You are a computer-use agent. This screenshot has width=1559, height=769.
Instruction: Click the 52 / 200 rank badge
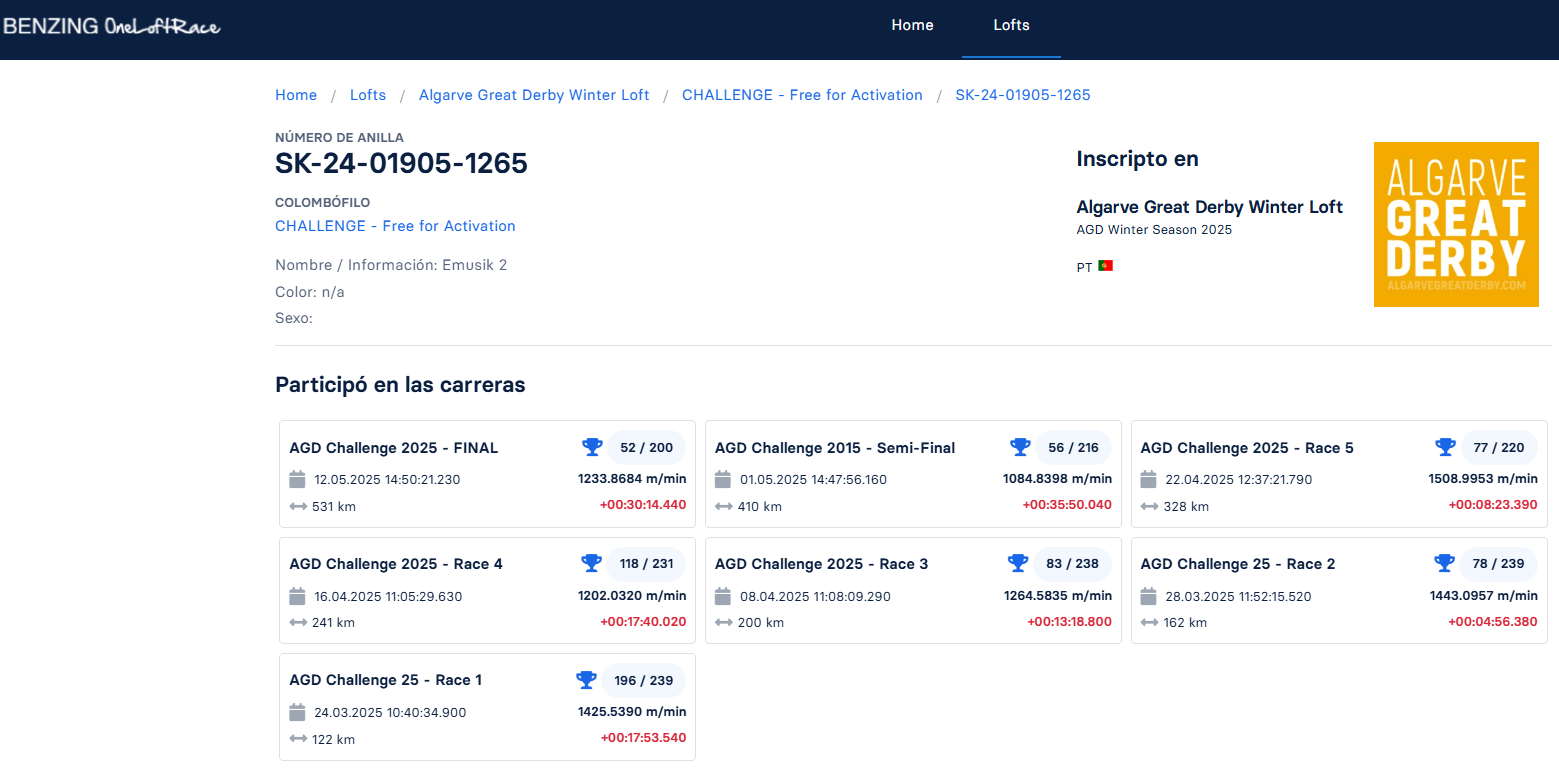(647, 447)
